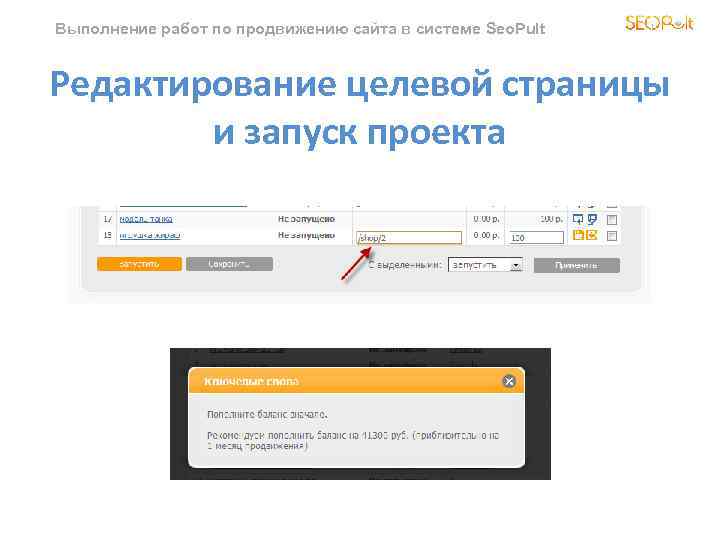Viewport: 720px width, 540px height.
Task: Tick the checkbox in row 18
Action: click(x=612, y=236)
